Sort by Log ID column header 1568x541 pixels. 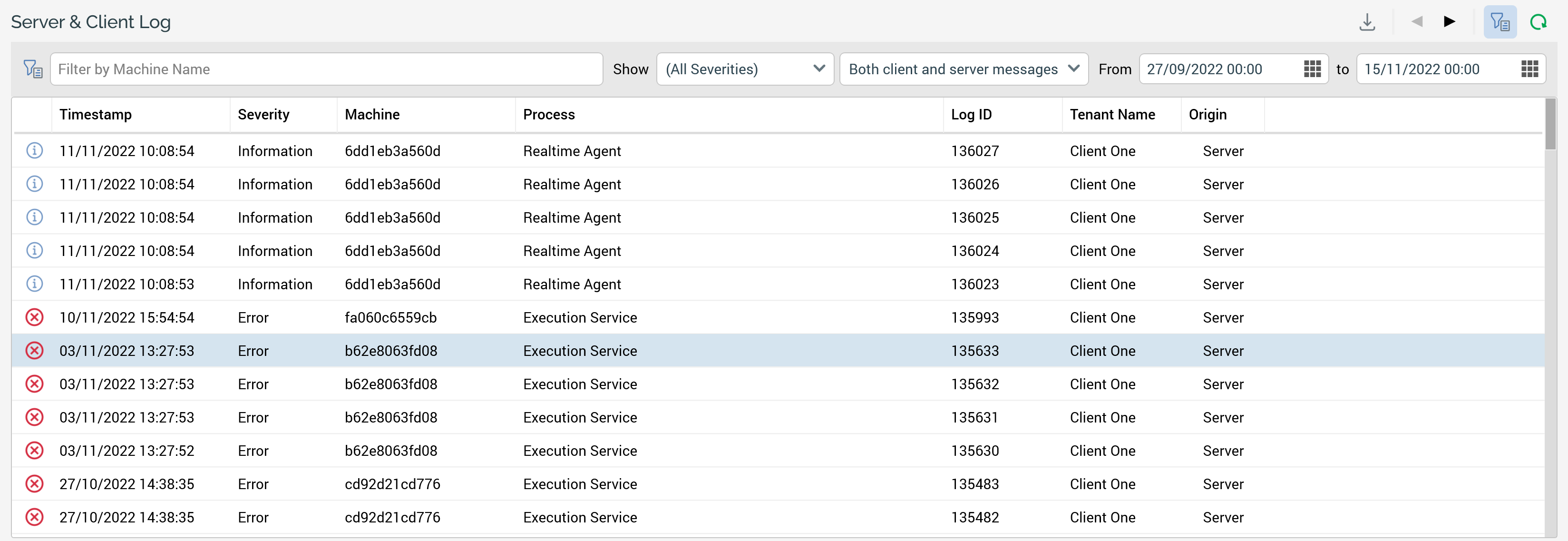(971, 115)
